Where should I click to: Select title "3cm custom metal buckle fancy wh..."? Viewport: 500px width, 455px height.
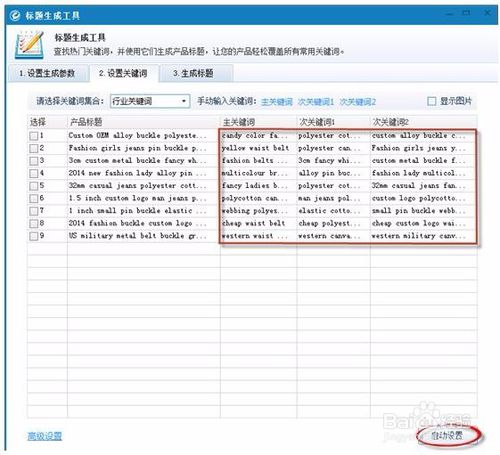tap(137, 161)
